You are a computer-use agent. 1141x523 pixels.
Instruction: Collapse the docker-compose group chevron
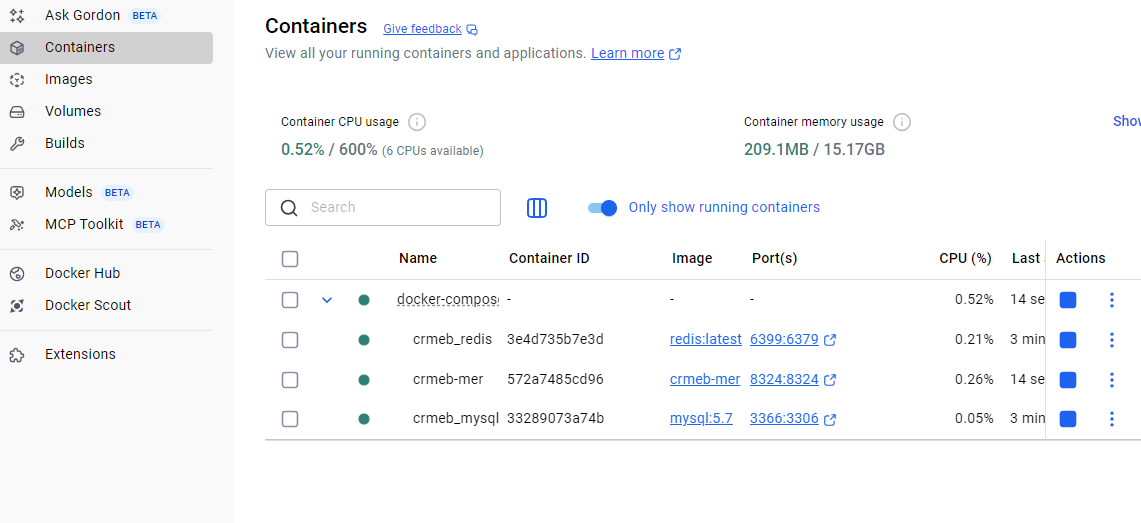coord(327,300)
